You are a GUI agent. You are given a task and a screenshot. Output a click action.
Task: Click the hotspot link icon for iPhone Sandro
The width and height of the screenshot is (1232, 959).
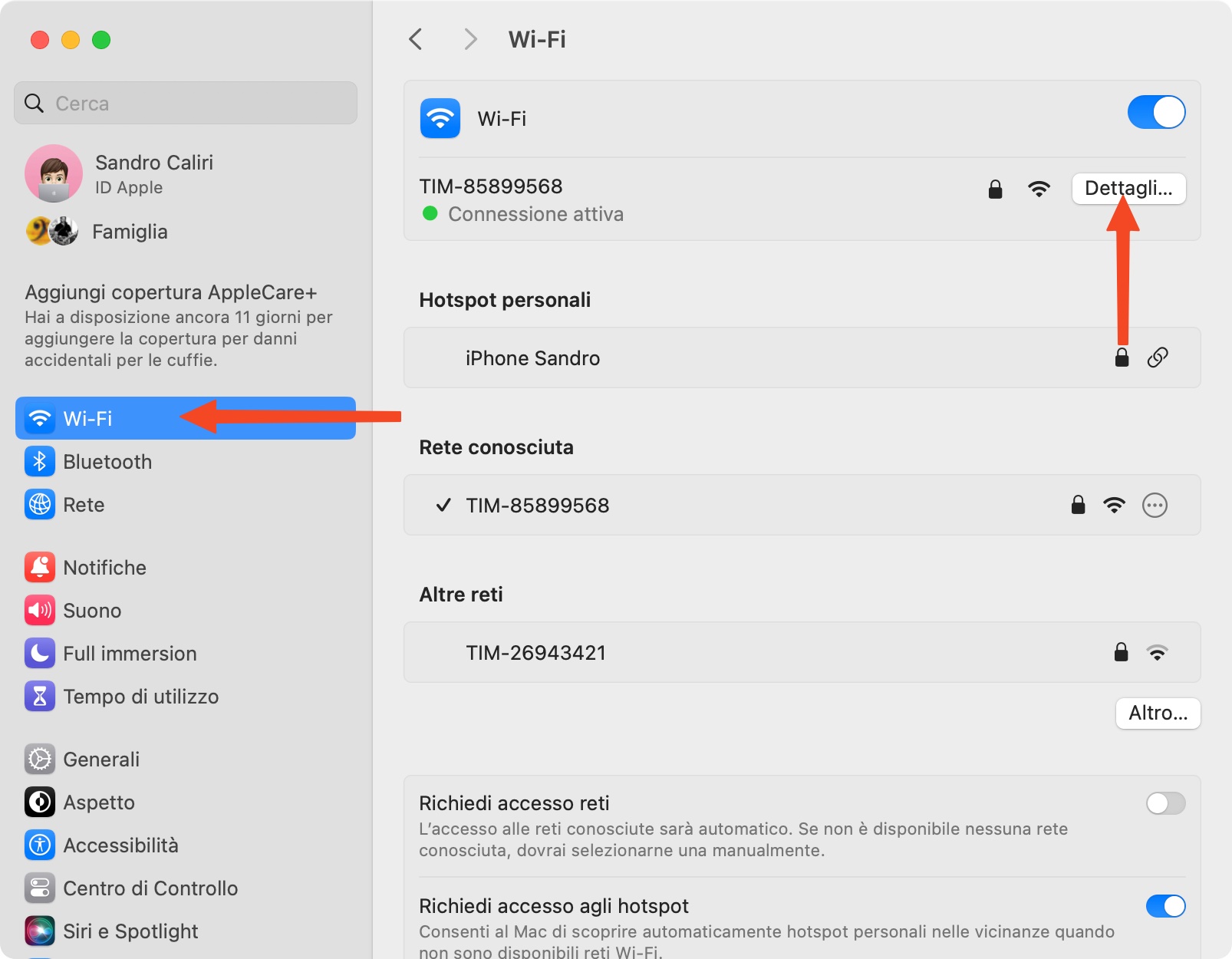click(1158, 357)
